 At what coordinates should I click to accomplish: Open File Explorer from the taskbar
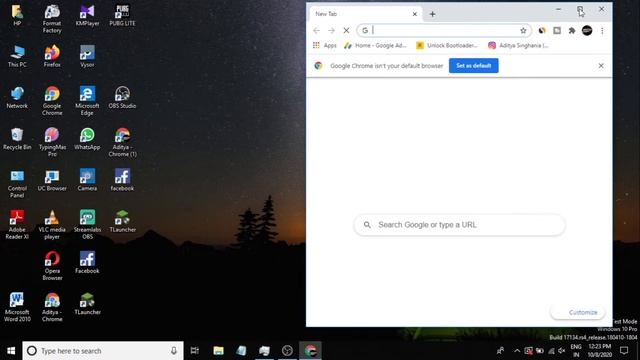click(218, 351)
